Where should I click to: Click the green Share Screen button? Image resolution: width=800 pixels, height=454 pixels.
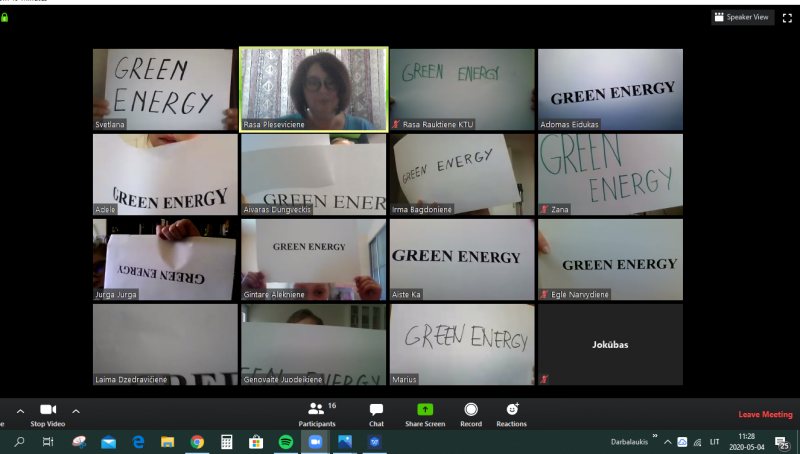tap(425, 412)
